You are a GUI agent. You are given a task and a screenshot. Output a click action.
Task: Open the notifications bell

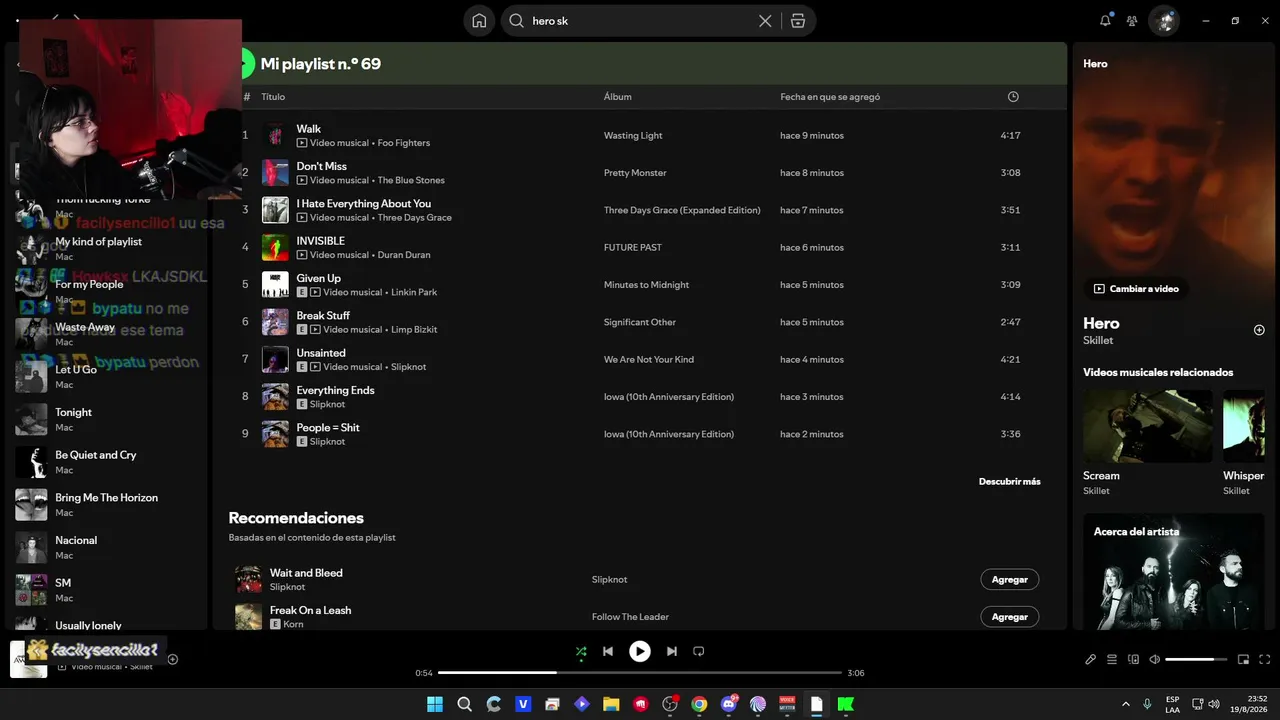1105,21
